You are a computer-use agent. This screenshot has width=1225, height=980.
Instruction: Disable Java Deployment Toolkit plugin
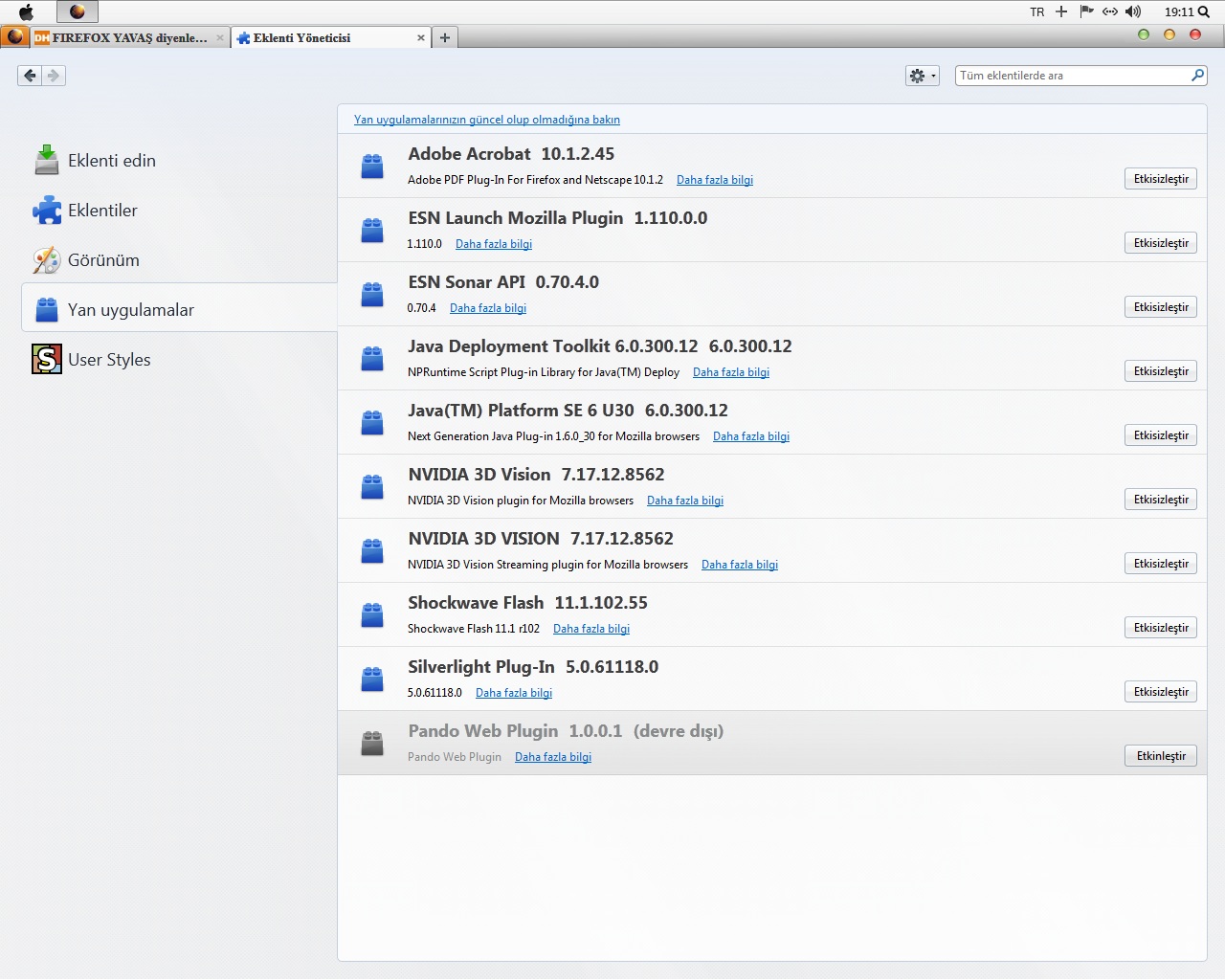(x=1161, y=371)
